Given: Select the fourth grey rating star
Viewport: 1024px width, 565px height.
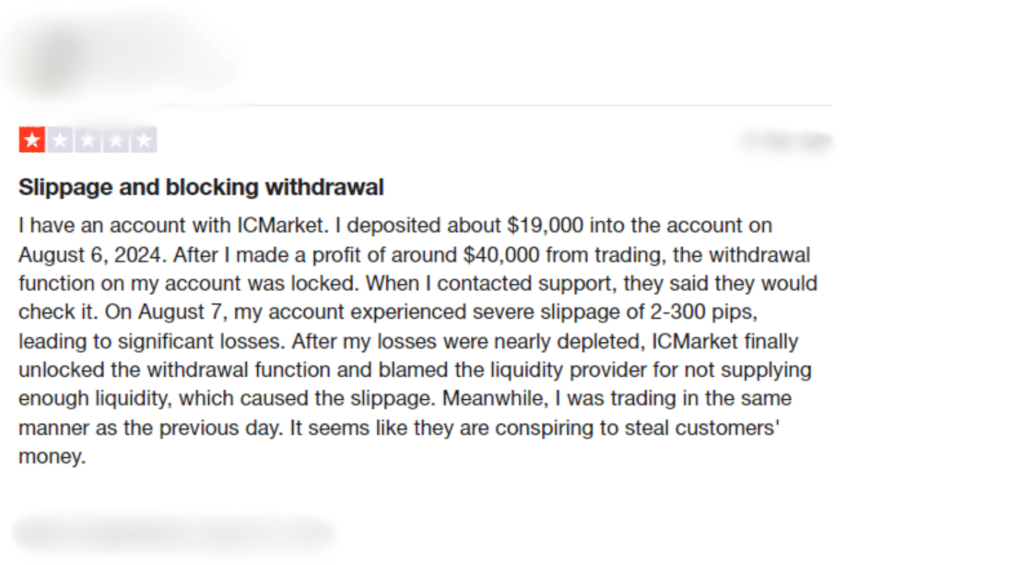Looking at the screenshot, I should click(116, 140).
